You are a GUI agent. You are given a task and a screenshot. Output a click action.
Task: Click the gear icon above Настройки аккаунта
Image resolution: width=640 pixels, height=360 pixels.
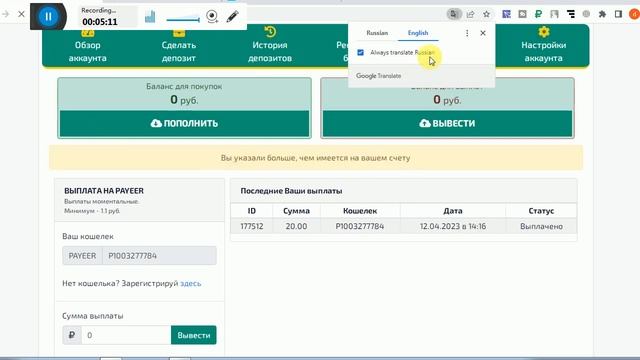pos(543,31)
